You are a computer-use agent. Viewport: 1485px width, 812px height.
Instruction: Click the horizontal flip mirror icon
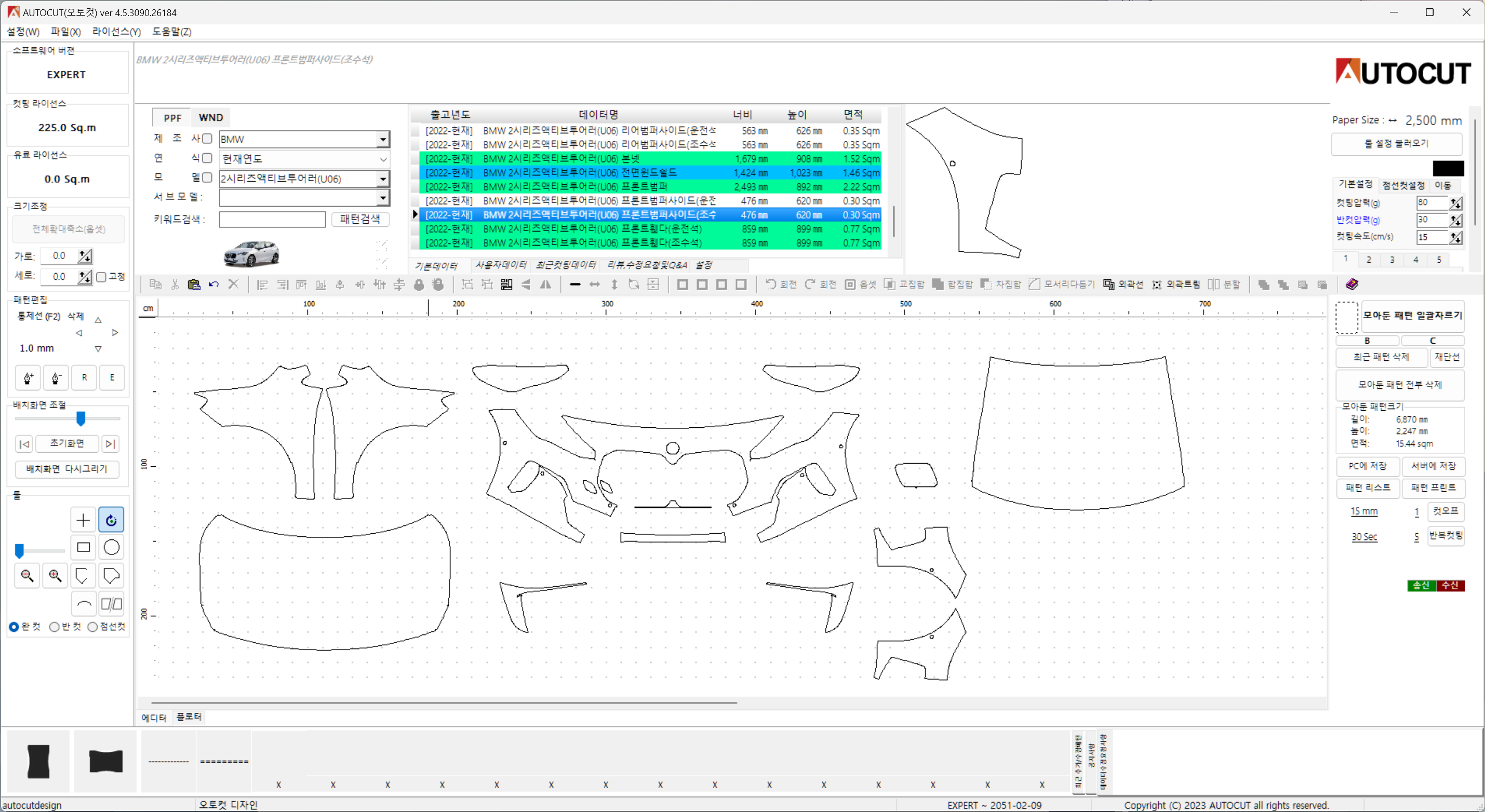pyautogui.click(x=545, y=284)
